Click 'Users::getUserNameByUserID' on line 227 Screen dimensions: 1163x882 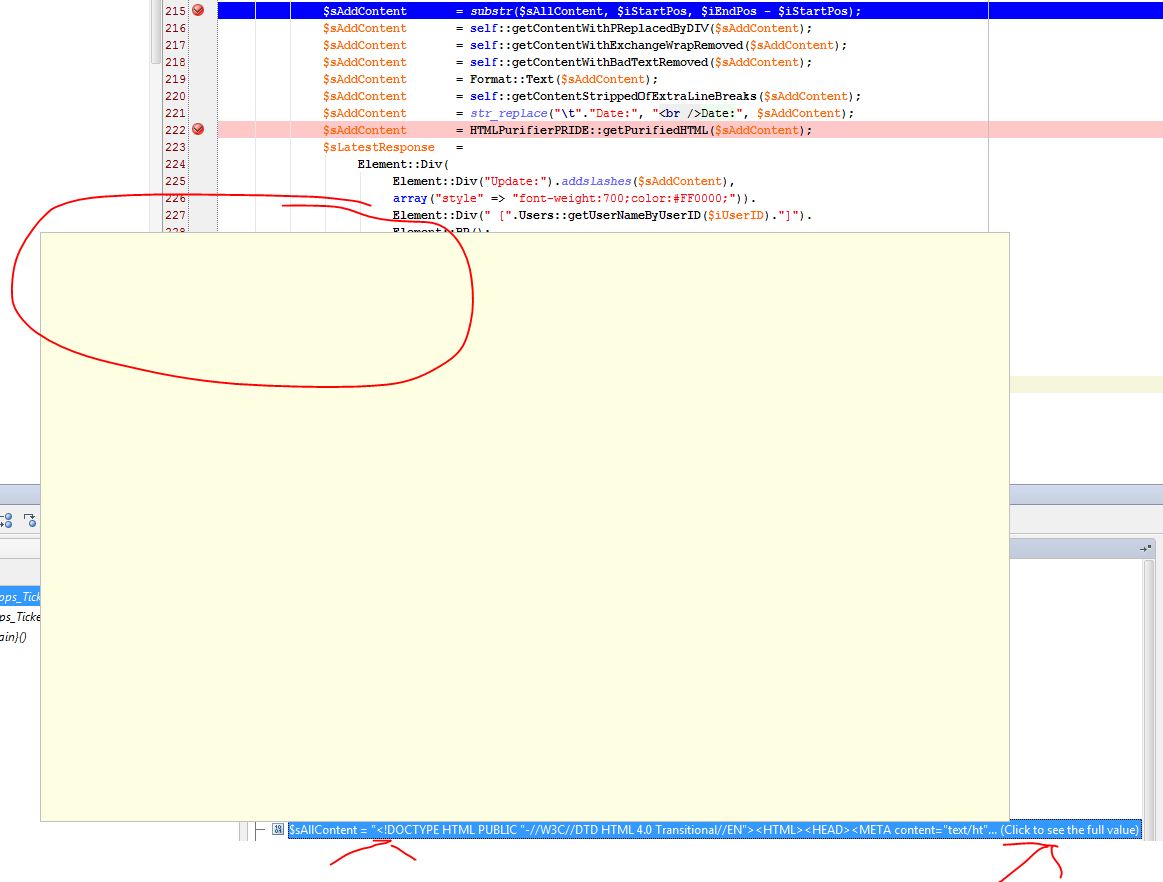(x=610, y=215)
